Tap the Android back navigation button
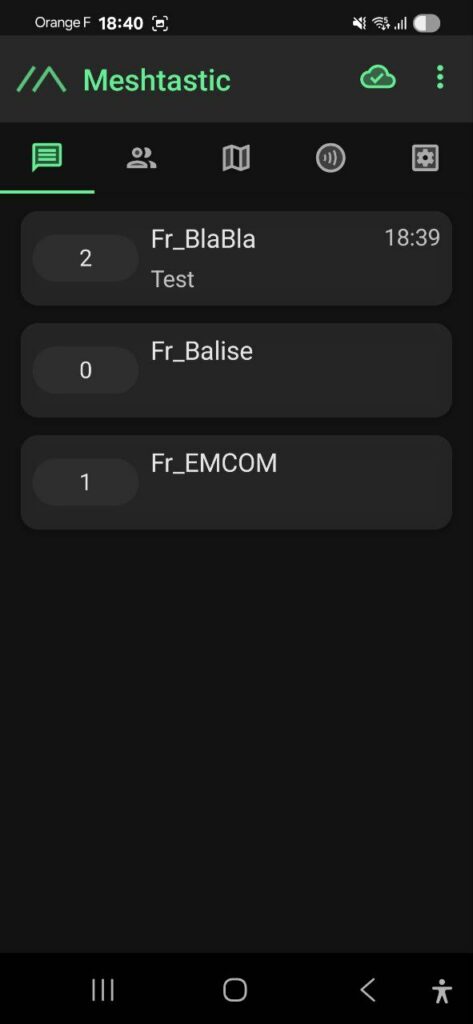This screenshot has width=473, height=1024. 368,990
